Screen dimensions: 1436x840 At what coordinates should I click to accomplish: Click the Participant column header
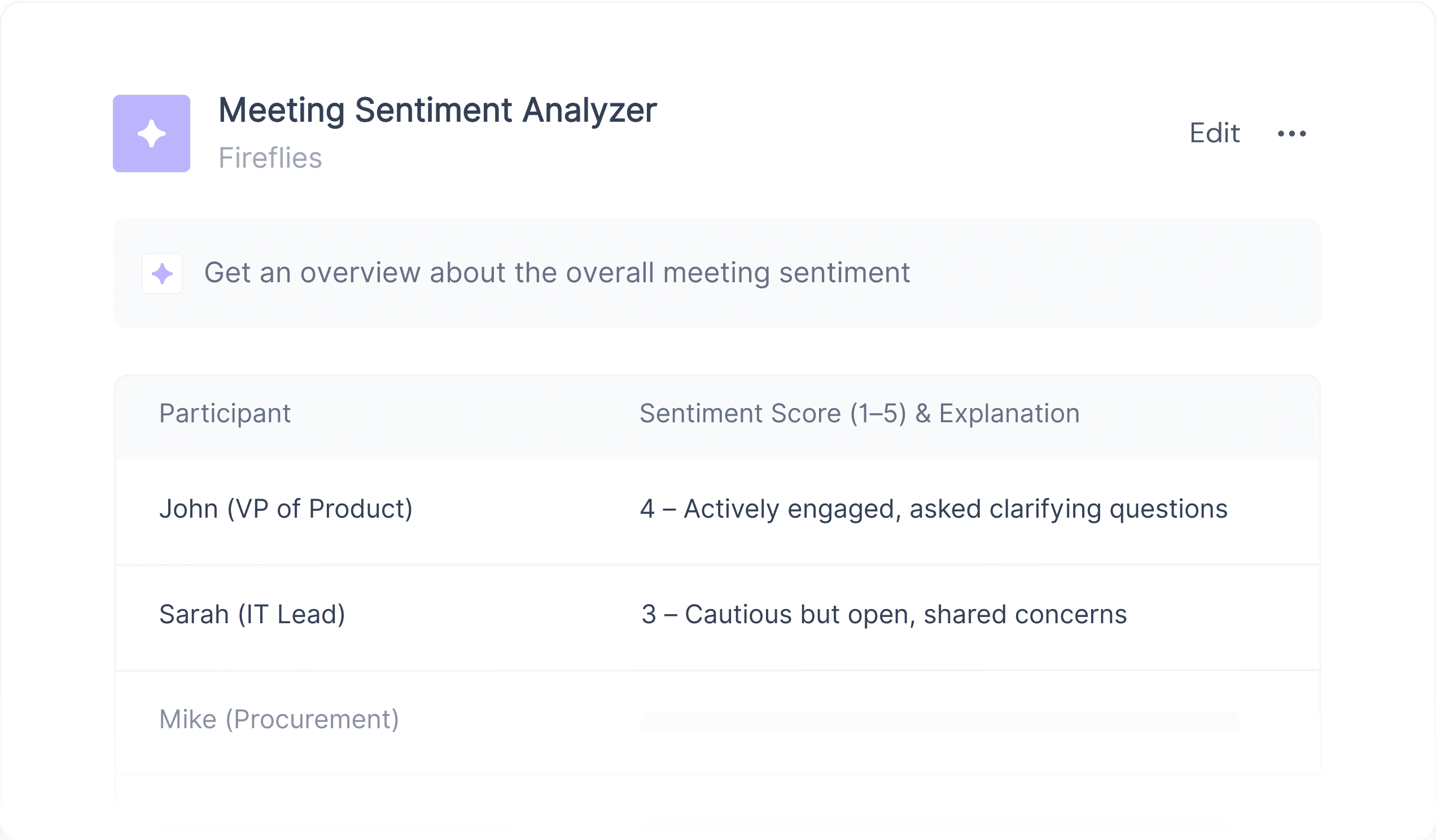(225, 413)
